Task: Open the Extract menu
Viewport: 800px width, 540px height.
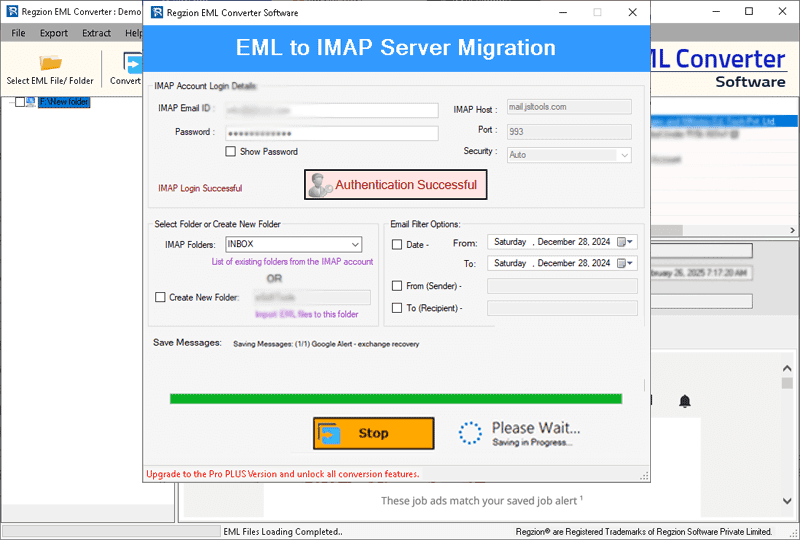Action: coord(96,33)
